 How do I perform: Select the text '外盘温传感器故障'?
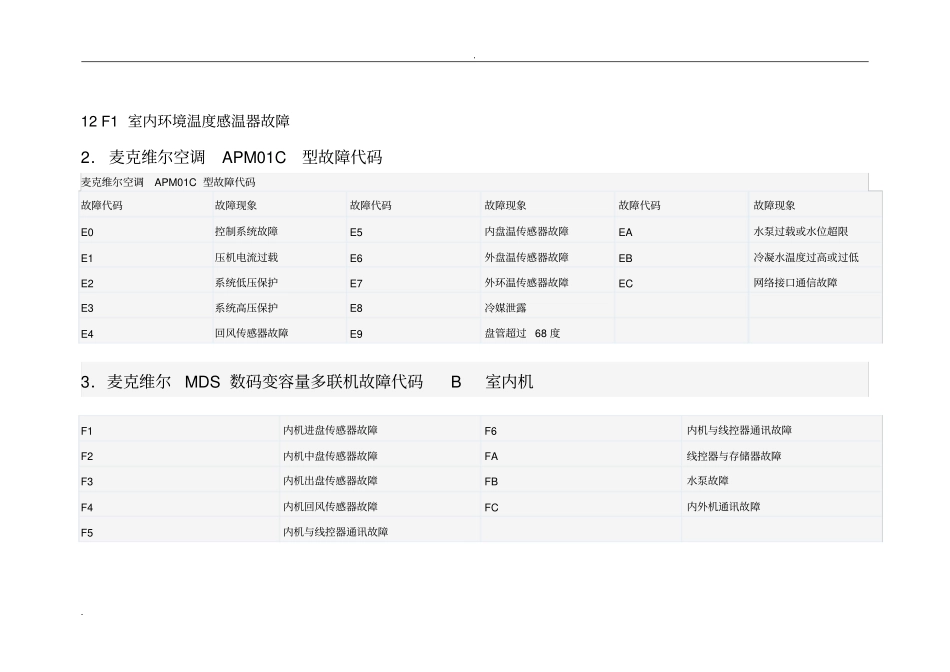tap(526, 258)
